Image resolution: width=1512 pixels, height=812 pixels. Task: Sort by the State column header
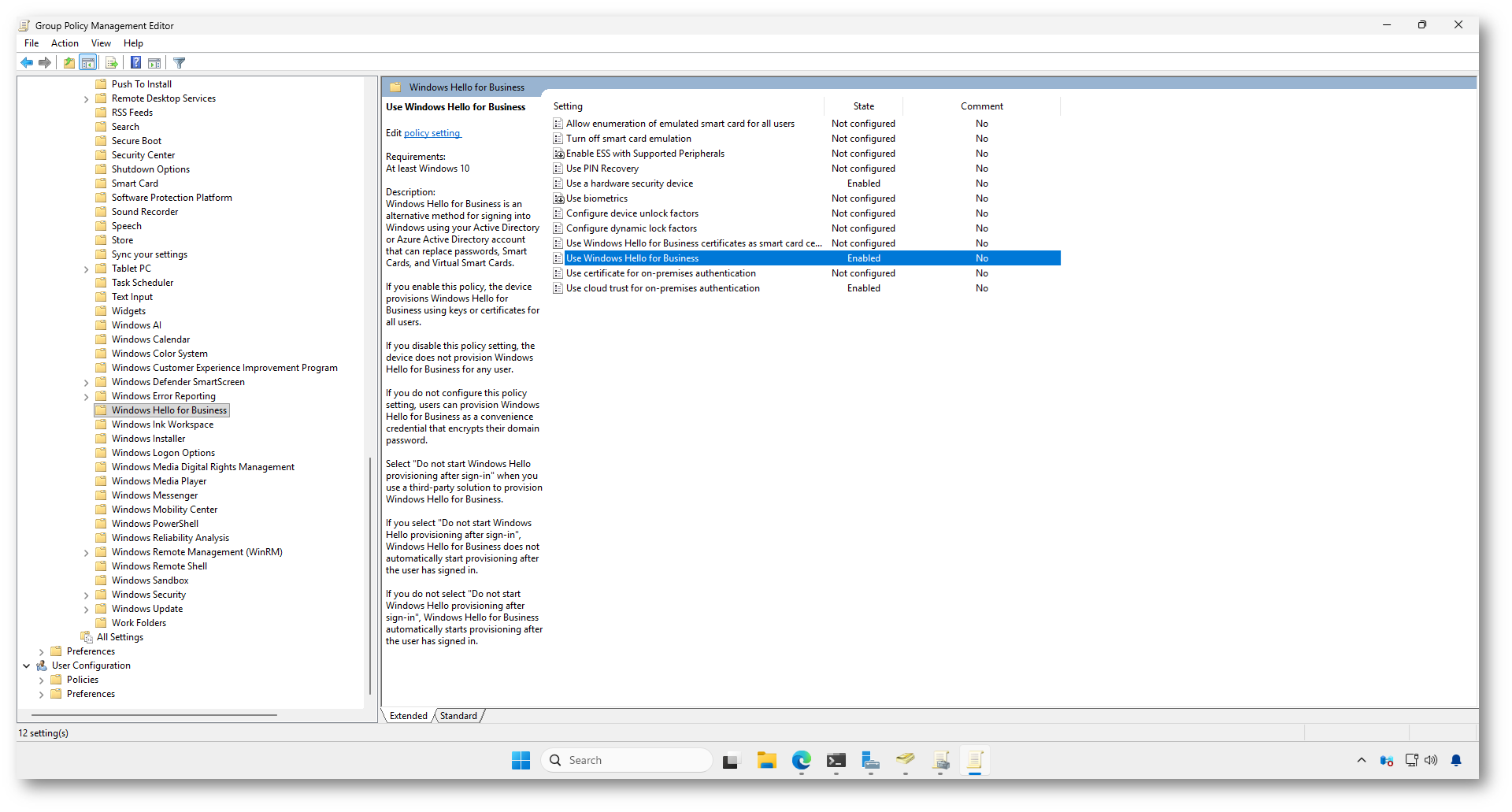click(x=864, y=106)
